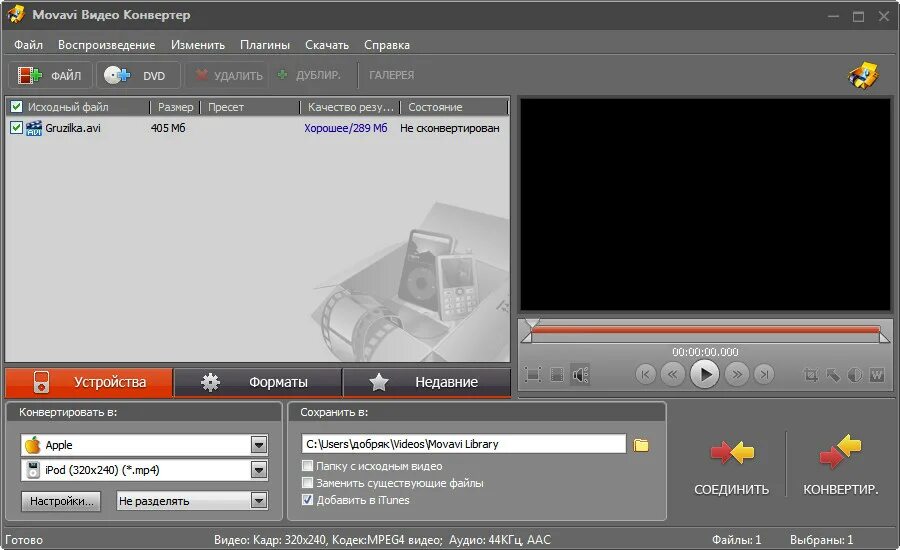
Task: Click the red playback progress bar
Action: [x=705, y=330]
